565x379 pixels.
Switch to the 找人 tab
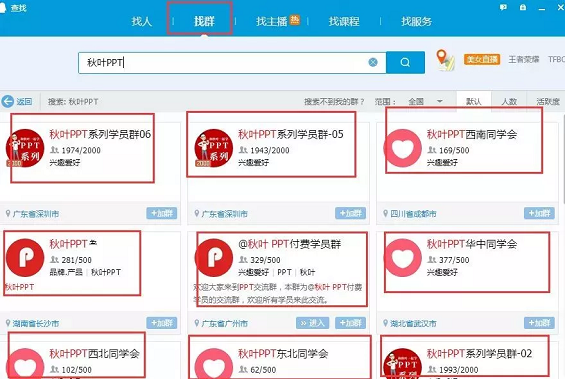pyautogui.click(x=142, y=21)
